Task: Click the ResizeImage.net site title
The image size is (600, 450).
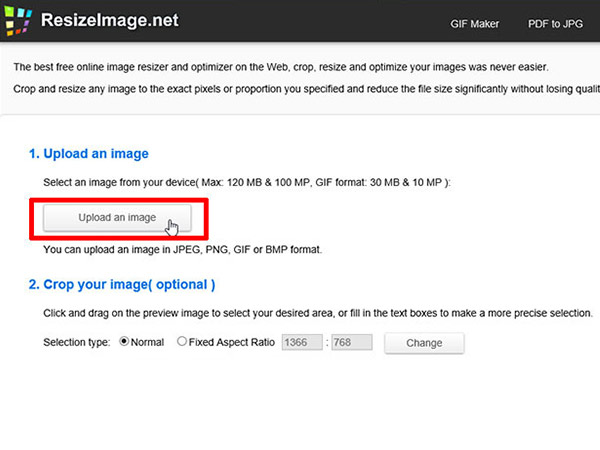Action: pos(110,20)
